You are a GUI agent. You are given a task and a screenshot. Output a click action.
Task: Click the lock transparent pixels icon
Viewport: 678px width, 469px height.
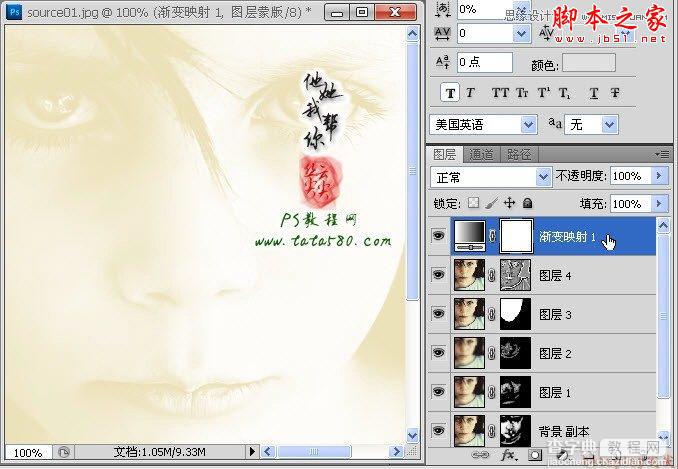[x=473, y=203]
